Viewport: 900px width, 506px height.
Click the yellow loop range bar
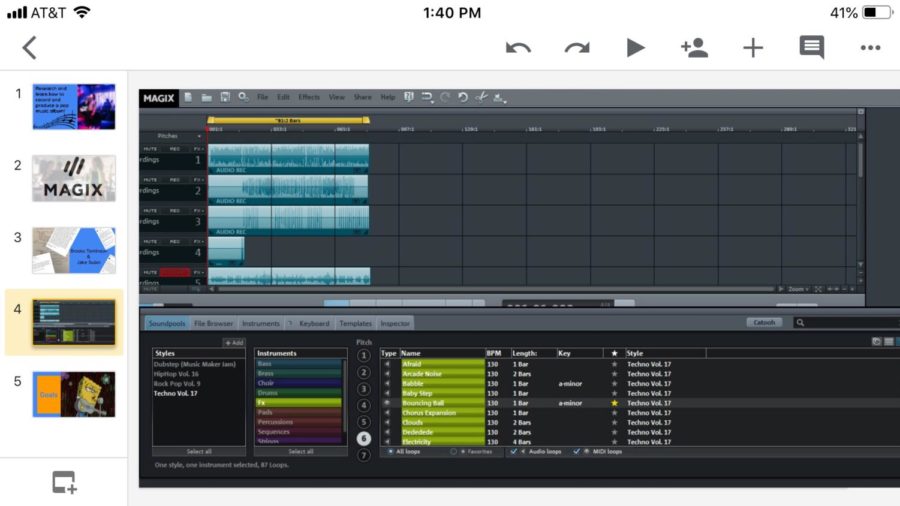pyautogui.click(x=288, y=120)
